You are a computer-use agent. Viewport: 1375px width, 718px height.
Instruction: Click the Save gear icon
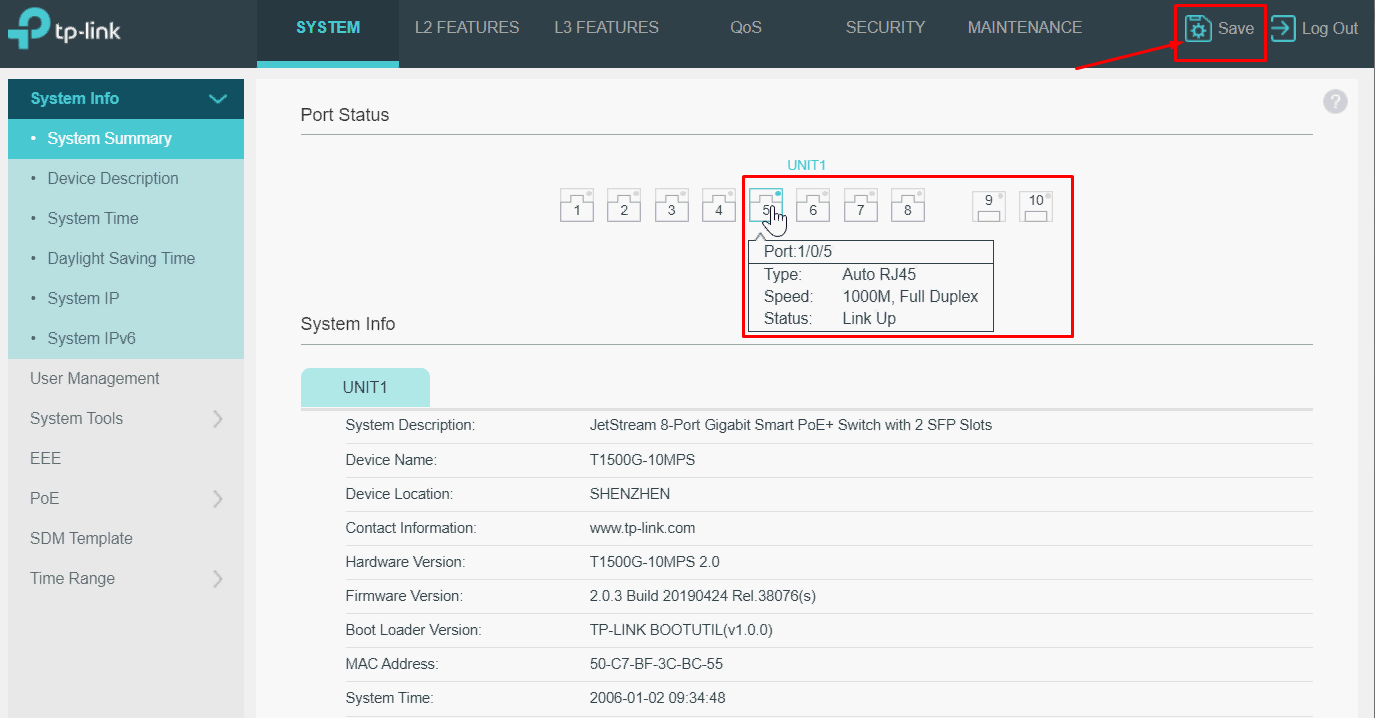coord(1198,28)
